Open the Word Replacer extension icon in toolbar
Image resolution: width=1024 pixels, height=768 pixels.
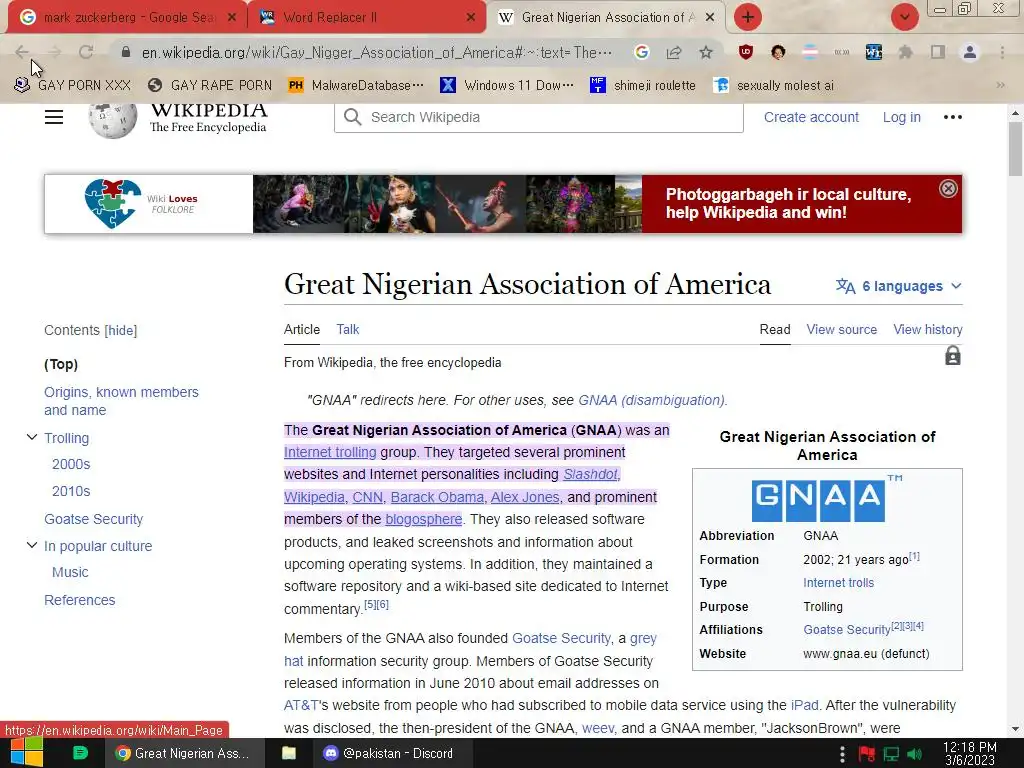pyautogui.click(x=874, y=52)
